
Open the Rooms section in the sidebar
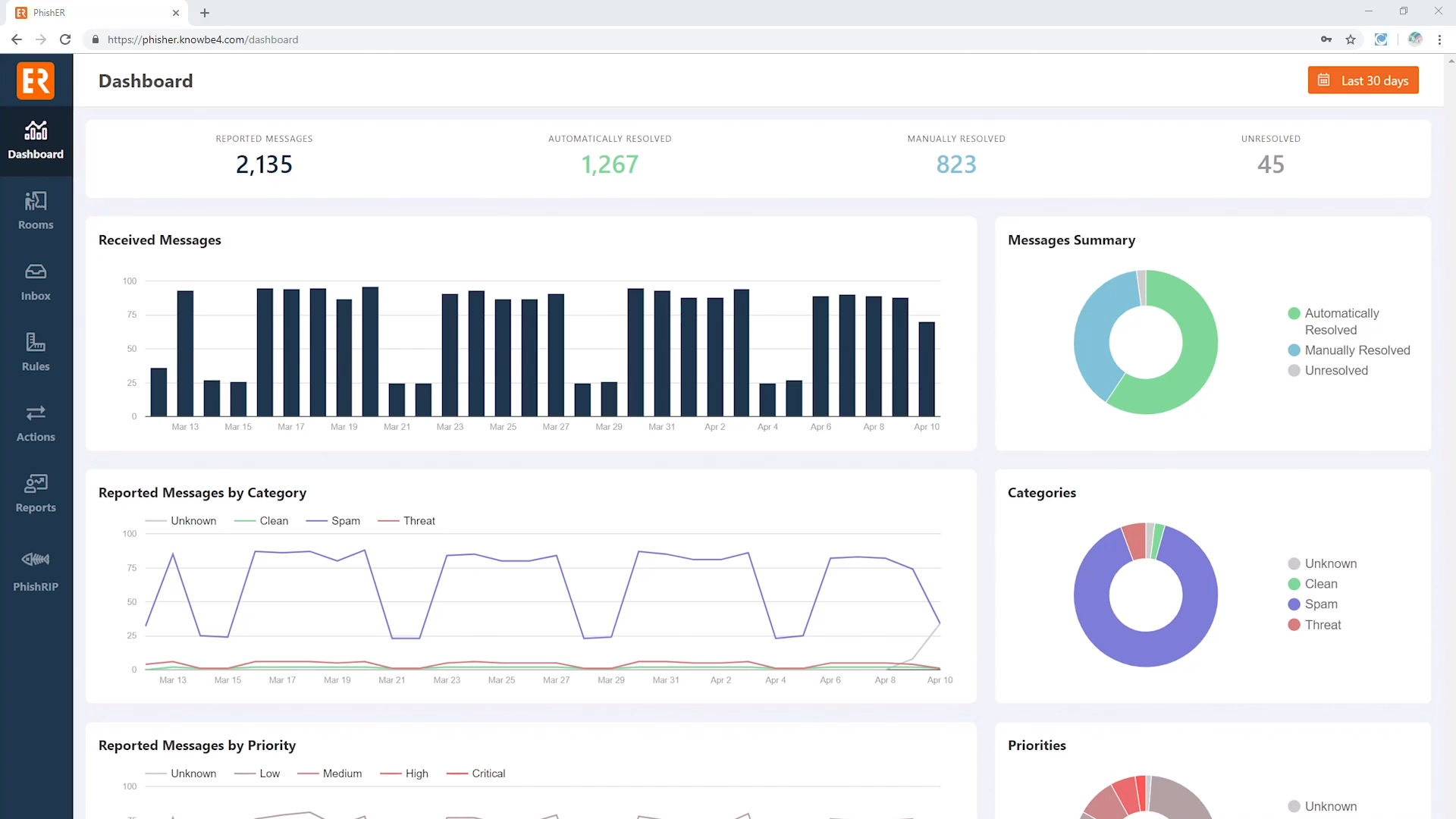click(36, 210)
